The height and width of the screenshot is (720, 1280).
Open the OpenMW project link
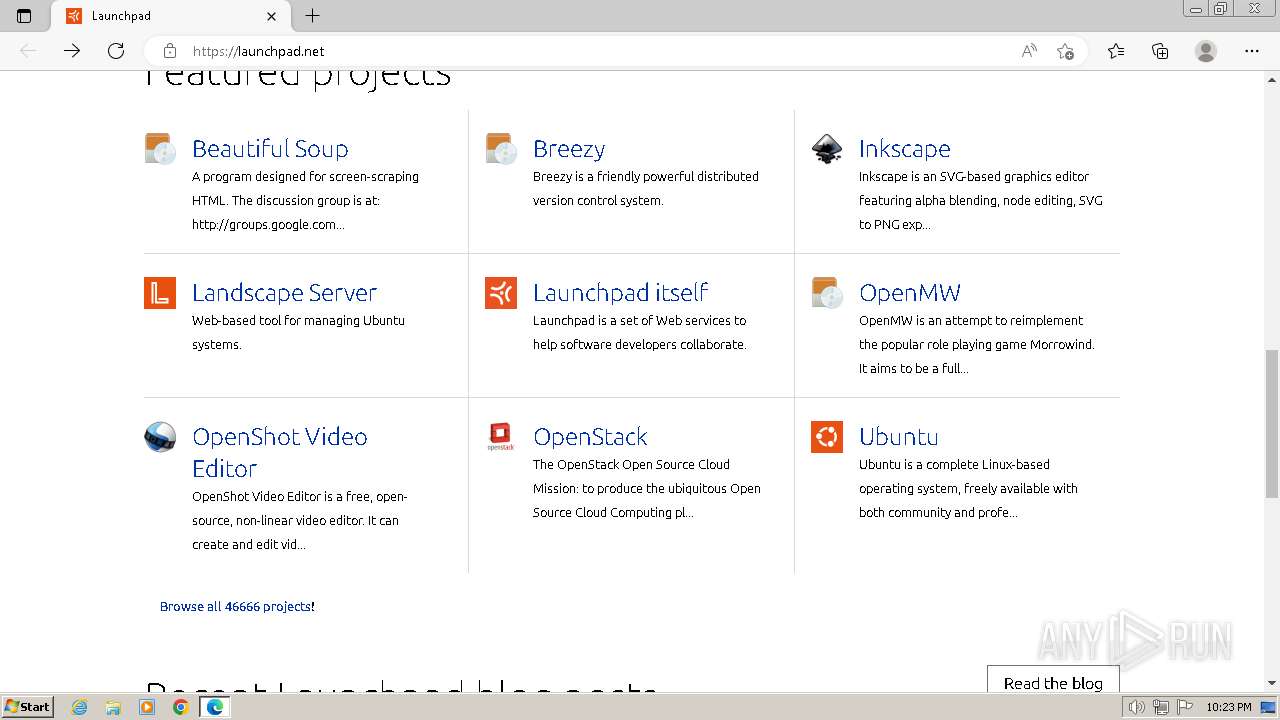coord(910,293)
